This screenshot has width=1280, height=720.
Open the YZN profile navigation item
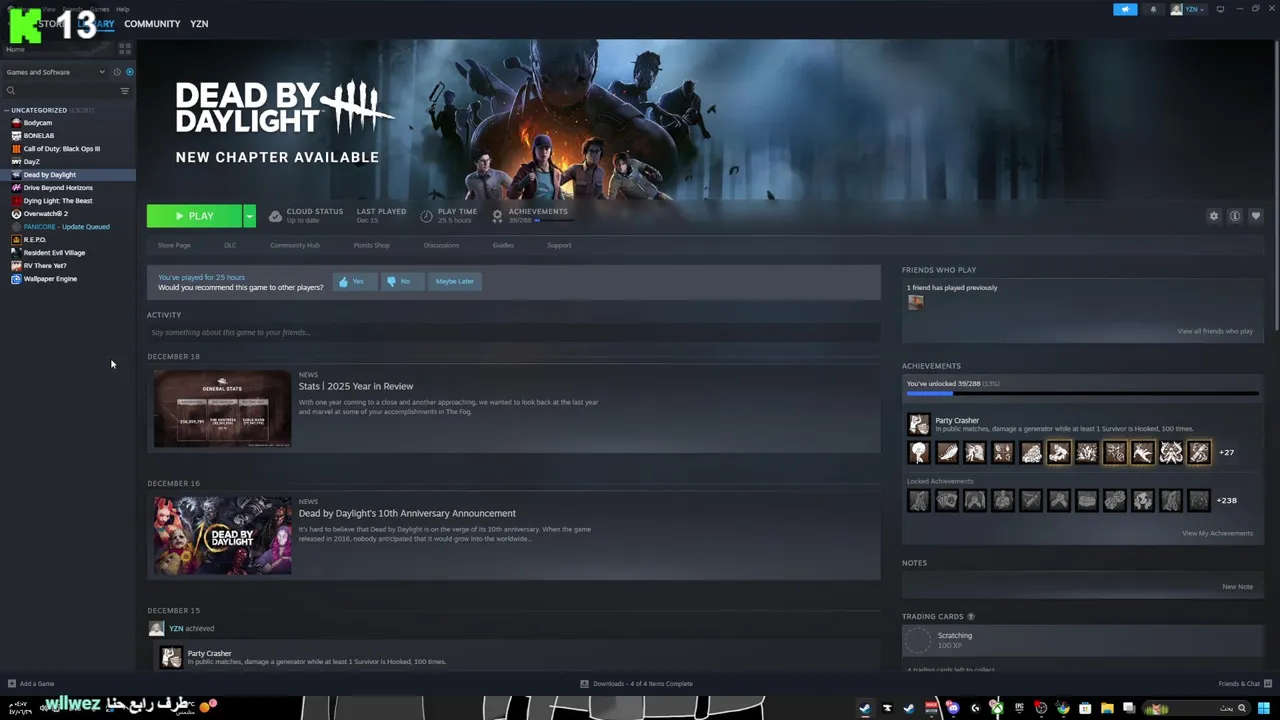199,24
